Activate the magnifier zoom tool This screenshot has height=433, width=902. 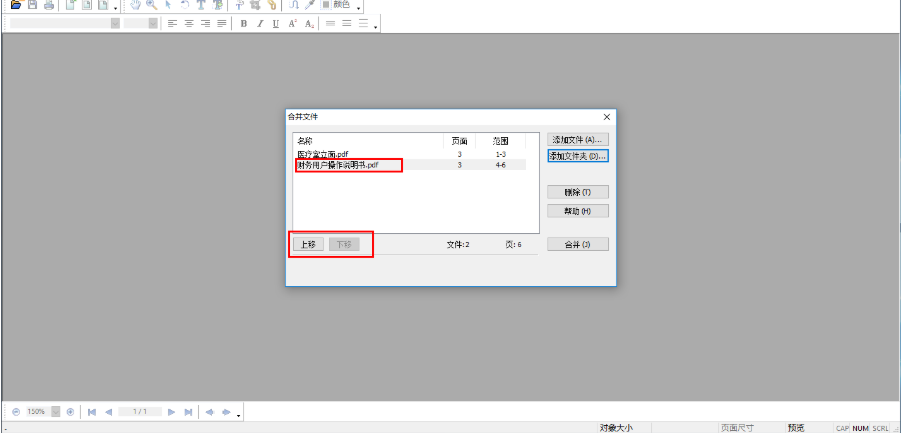pyautogui.click(x=152, y=5)
